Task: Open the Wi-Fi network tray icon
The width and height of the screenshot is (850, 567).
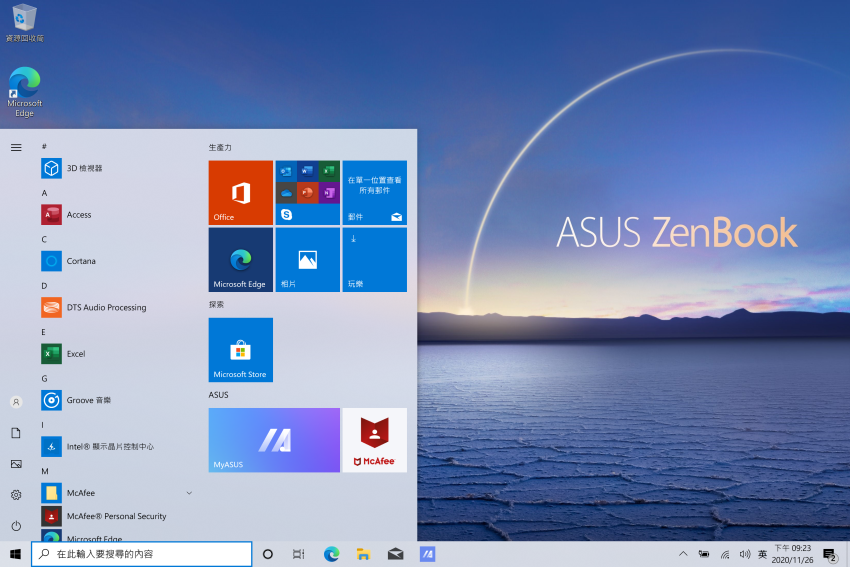Action: tap(725, 554)
